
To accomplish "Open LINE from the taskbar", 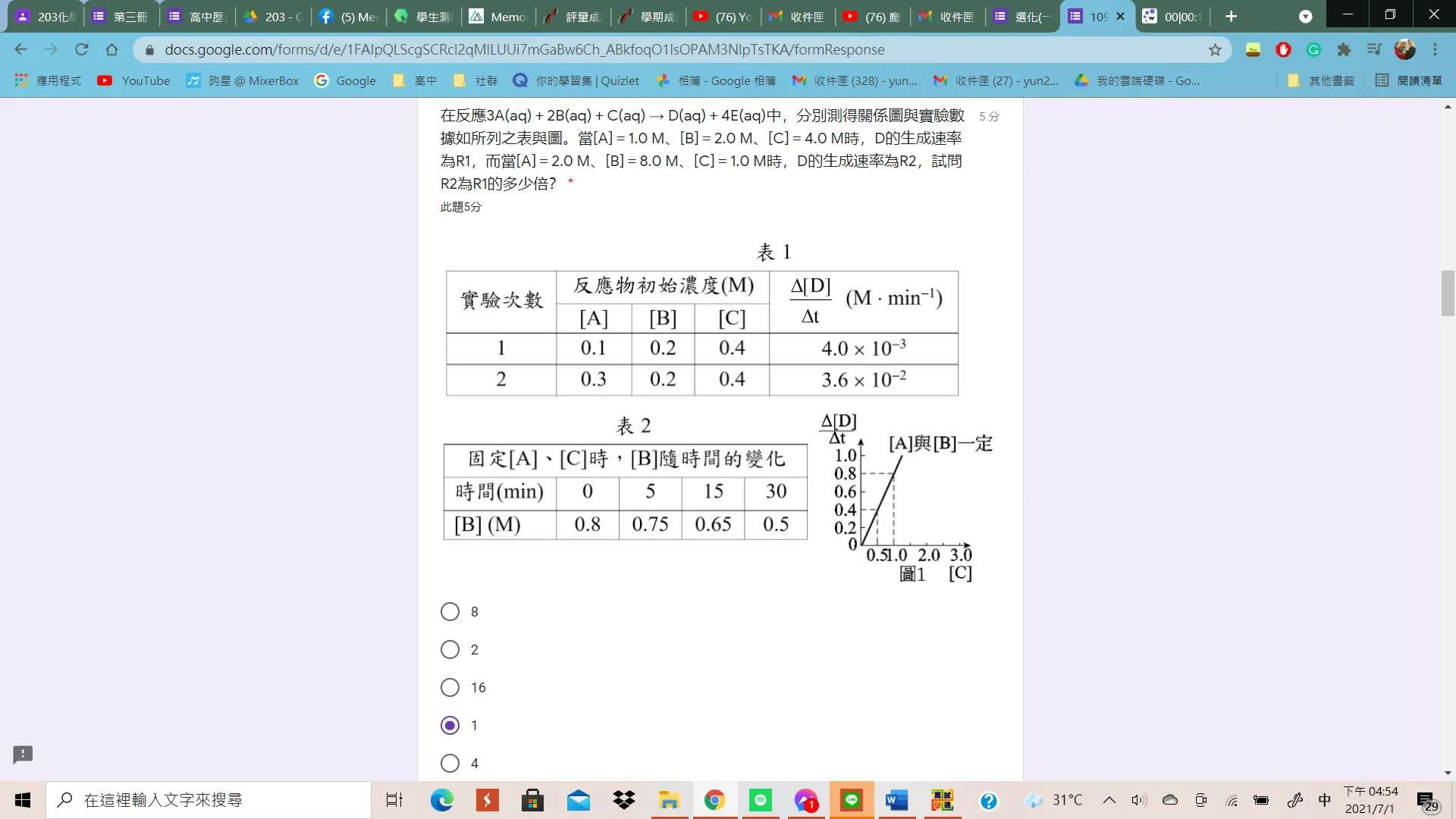I will tap(851, 800).
